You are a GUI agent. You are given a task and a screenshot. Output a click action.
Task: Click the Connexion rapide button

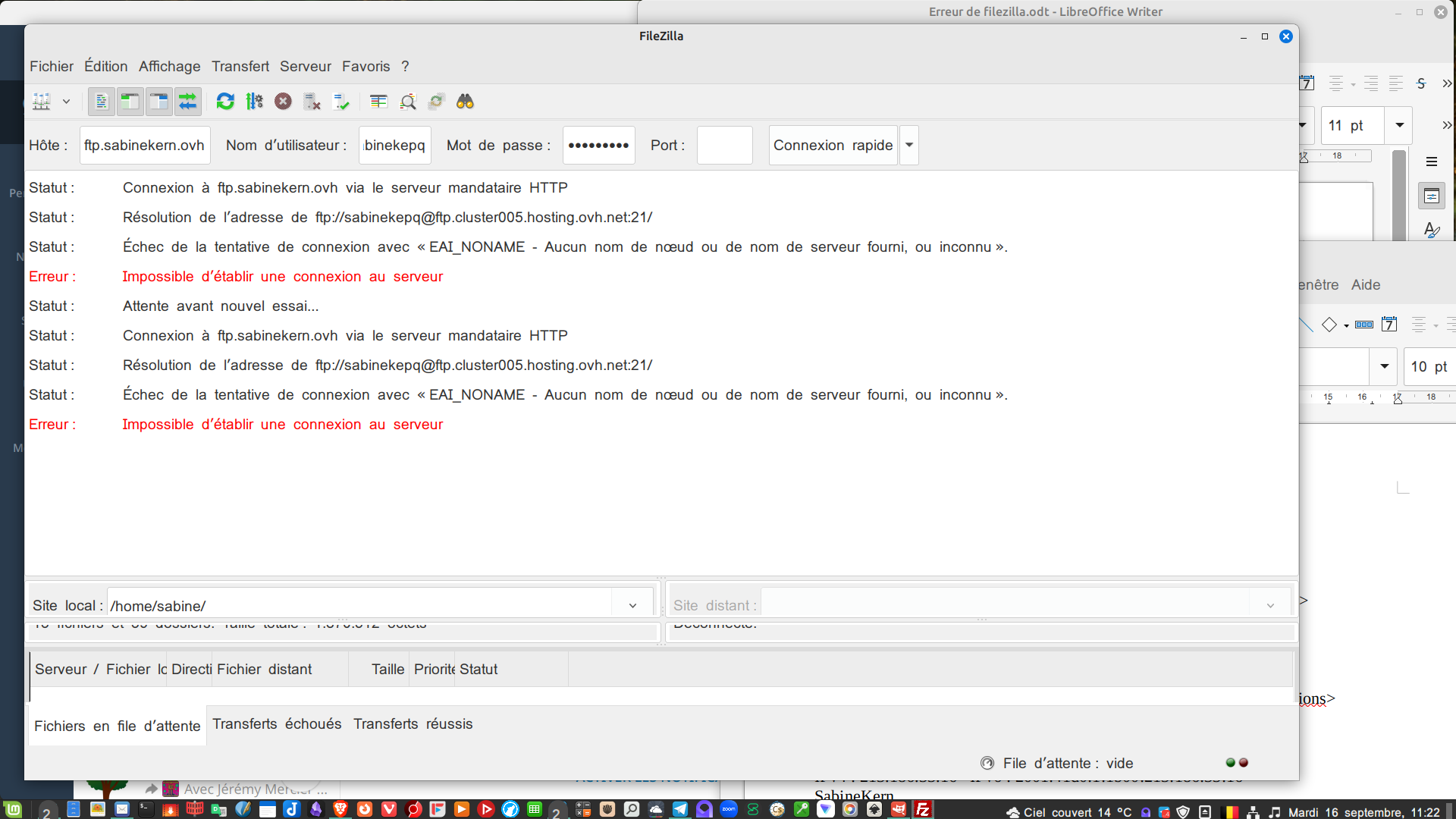833,145
